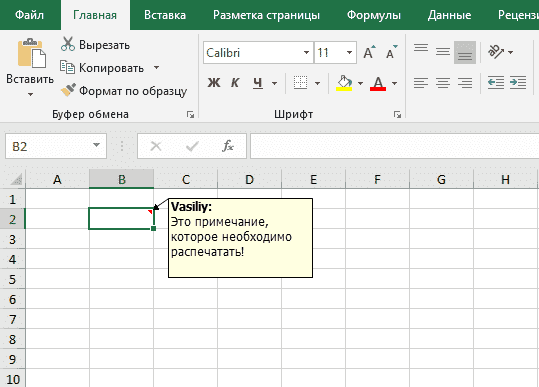Open the Формулы tab

[x=374, y=15]
